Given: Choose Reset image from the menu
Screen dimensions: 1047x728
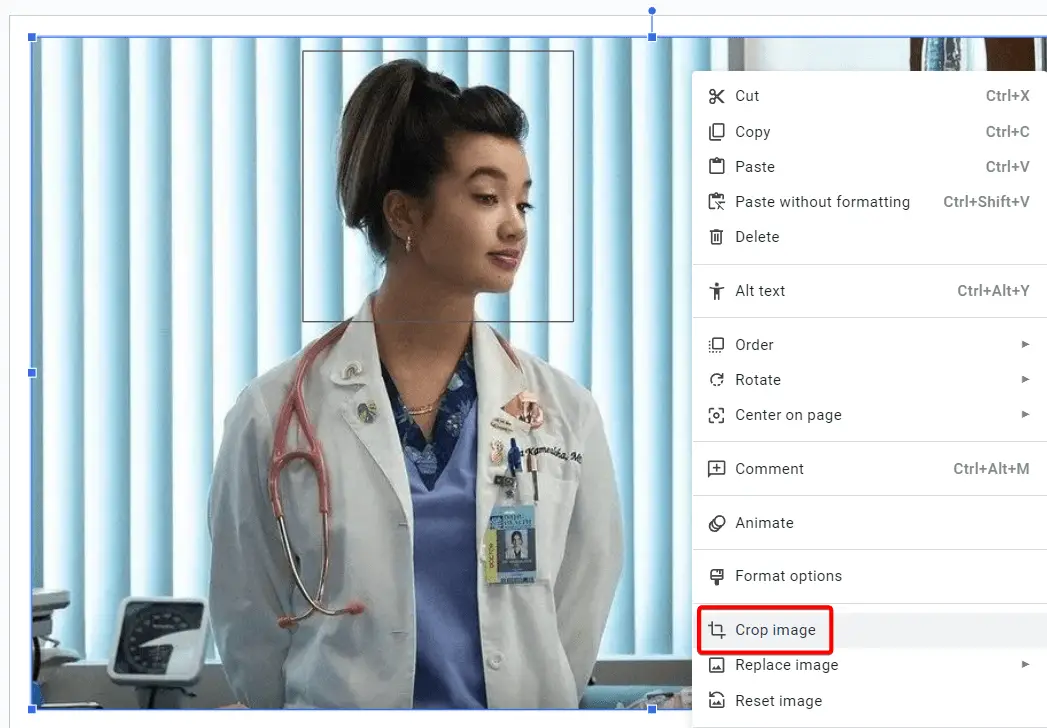Looking at the screenshot, I should point(869,701).
